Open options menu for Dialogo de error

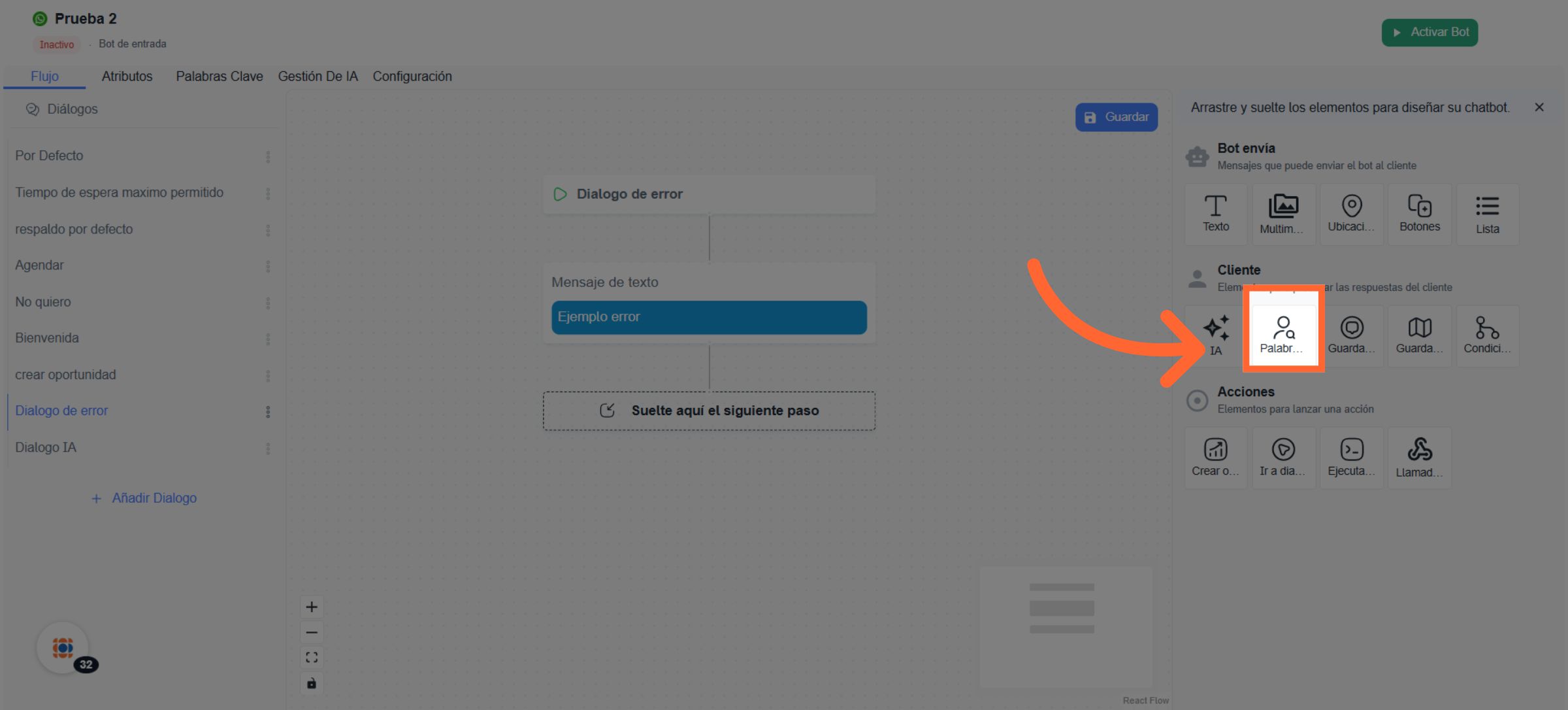(268, 412)
